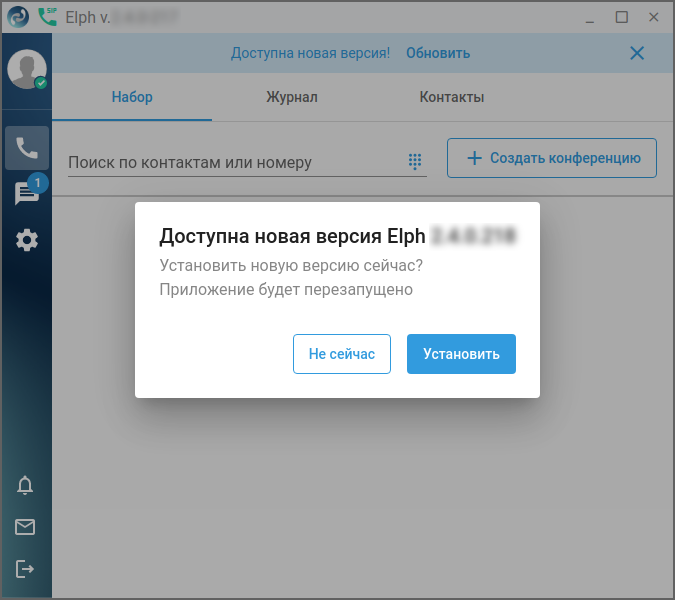
Task: Click the Elph logo in title bar
Action: 18,17
